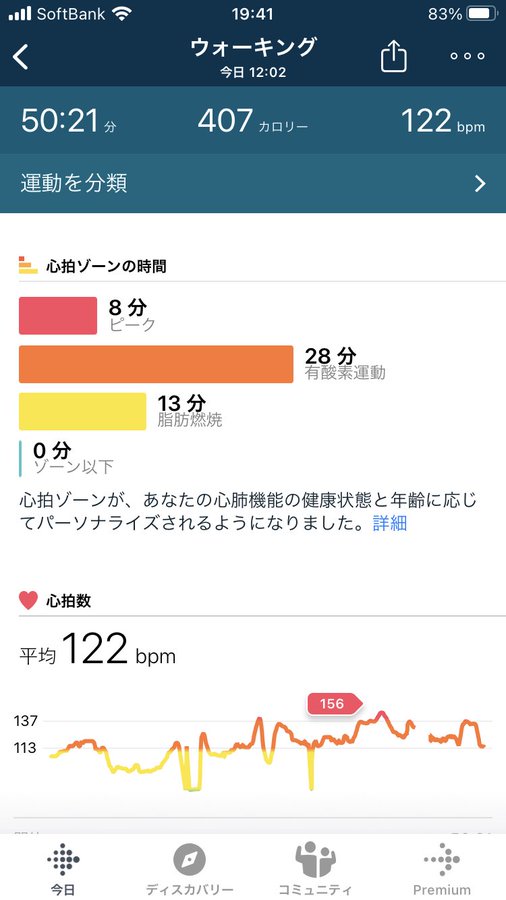Tap the 407 カロリー stat
This screenshot has height=900, width=506.
coord(252,122)
